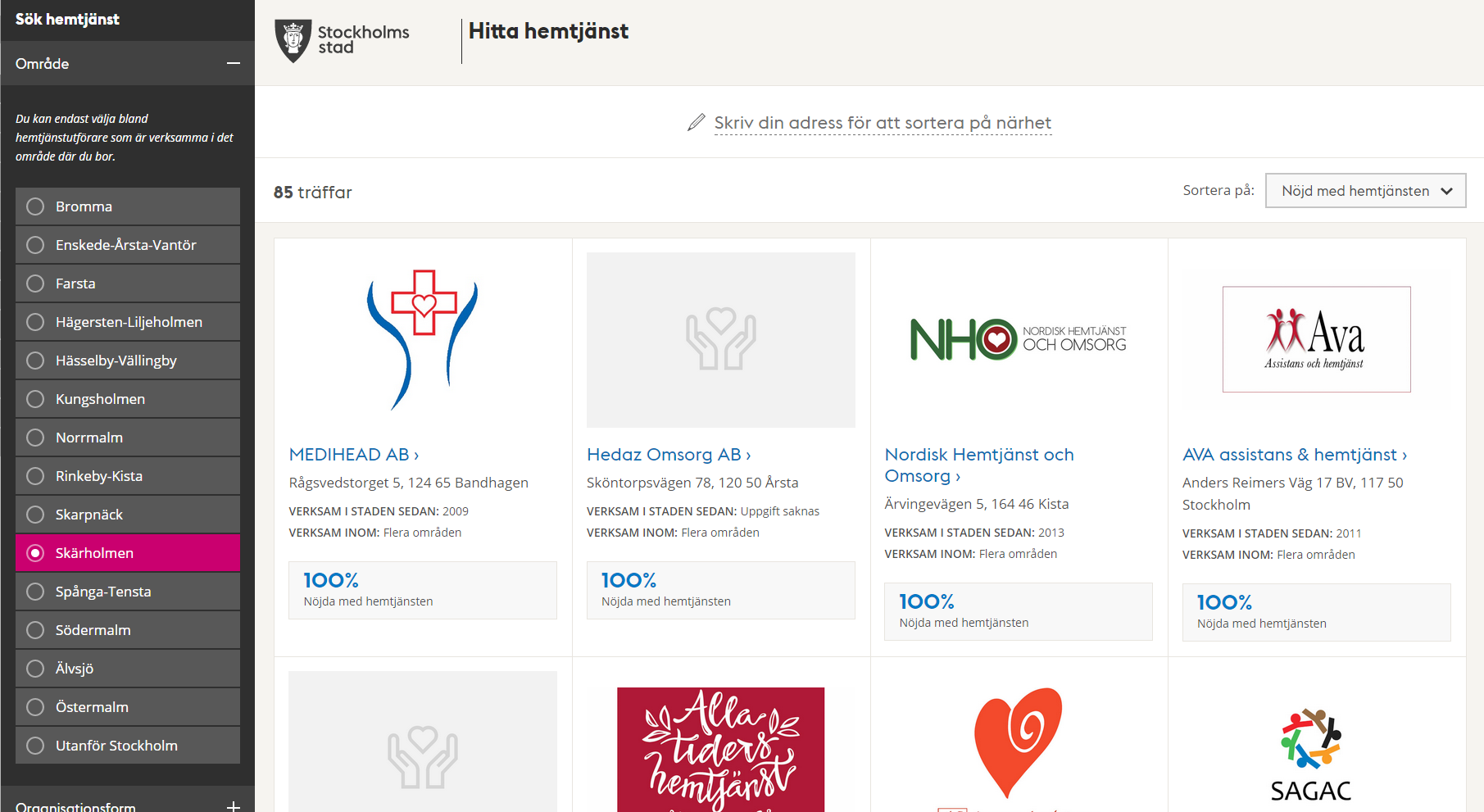This screenshot has width=1484, height=812.
Task: Open Nordisk Hemtjänst och Omsorg link
Action: point(979,465)
